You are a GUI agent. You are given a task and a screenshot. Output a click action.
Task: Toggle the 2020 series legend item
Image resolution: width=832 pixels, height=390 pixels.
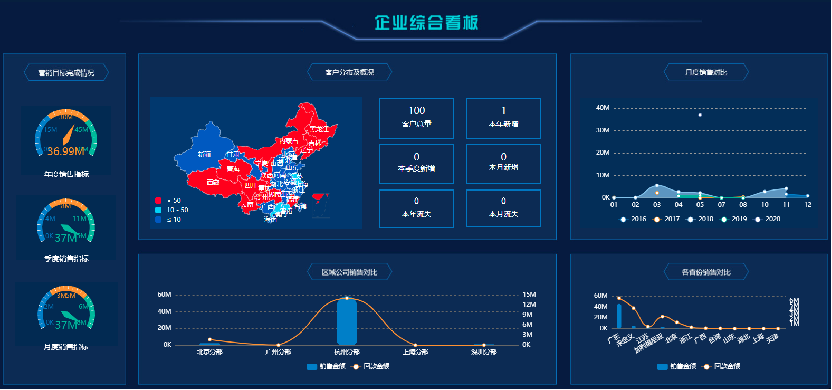tap(765, 219)
